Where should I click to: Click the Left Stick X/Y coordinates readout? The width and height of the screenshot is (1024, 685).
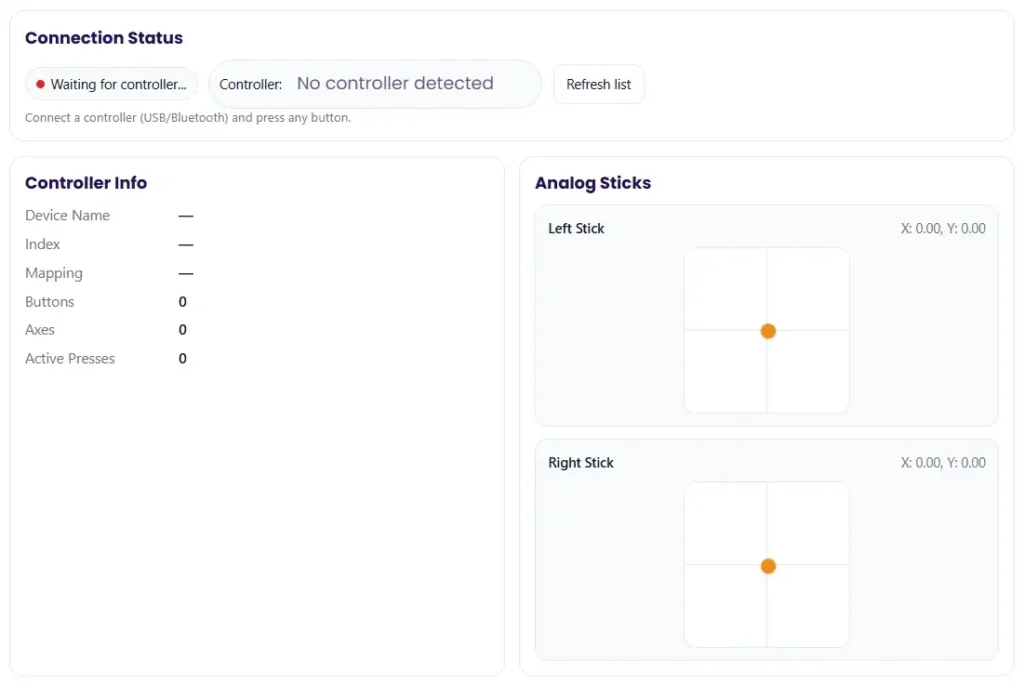[x=942, y=229]
